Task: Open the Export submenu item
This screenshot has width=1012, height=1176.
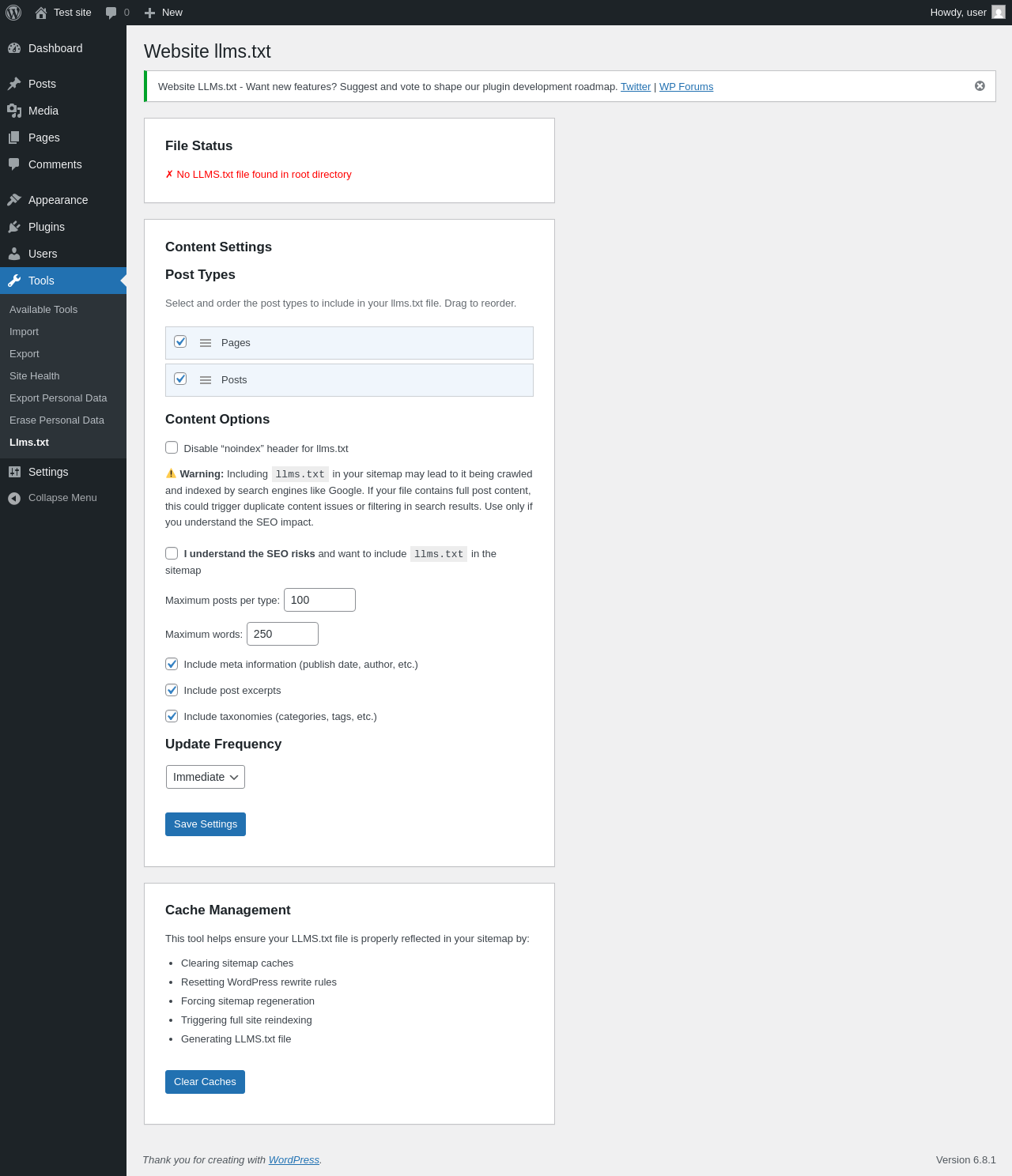Action: coord(25,354)
